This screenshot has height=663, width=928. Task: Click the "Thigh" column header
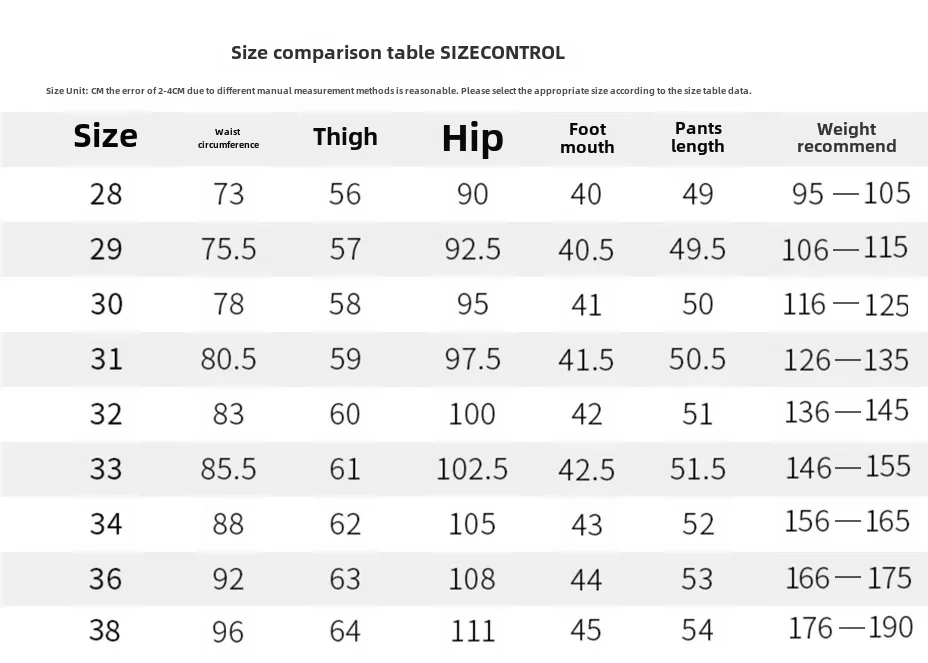click(345, 137)
